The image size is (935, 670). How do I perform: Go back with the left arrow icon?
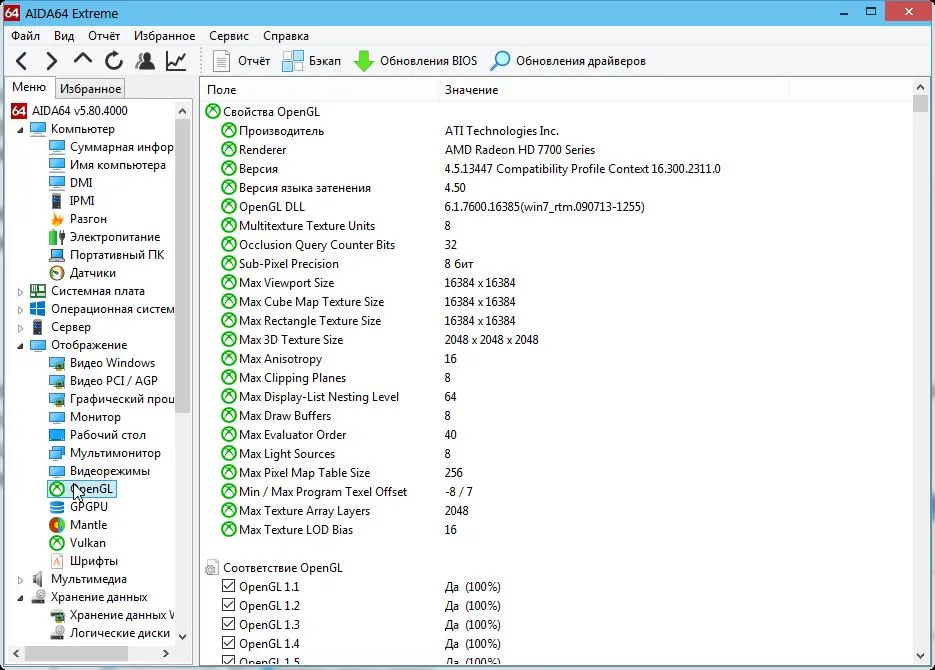21,61
